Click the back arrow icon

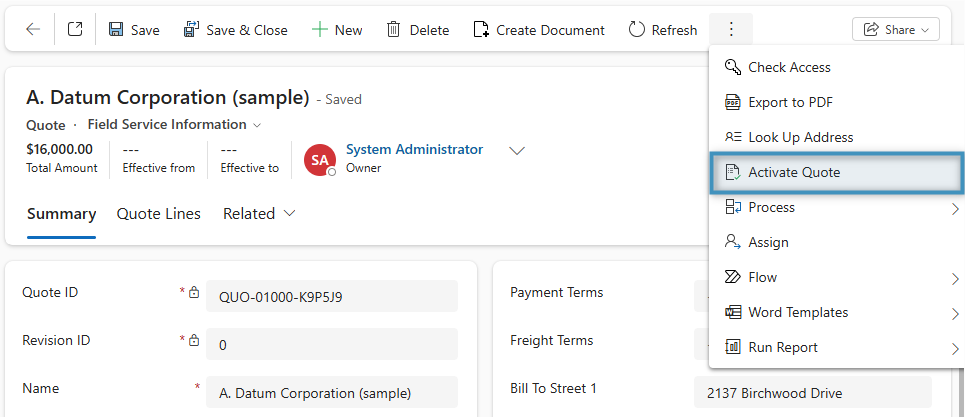[33, 30]
